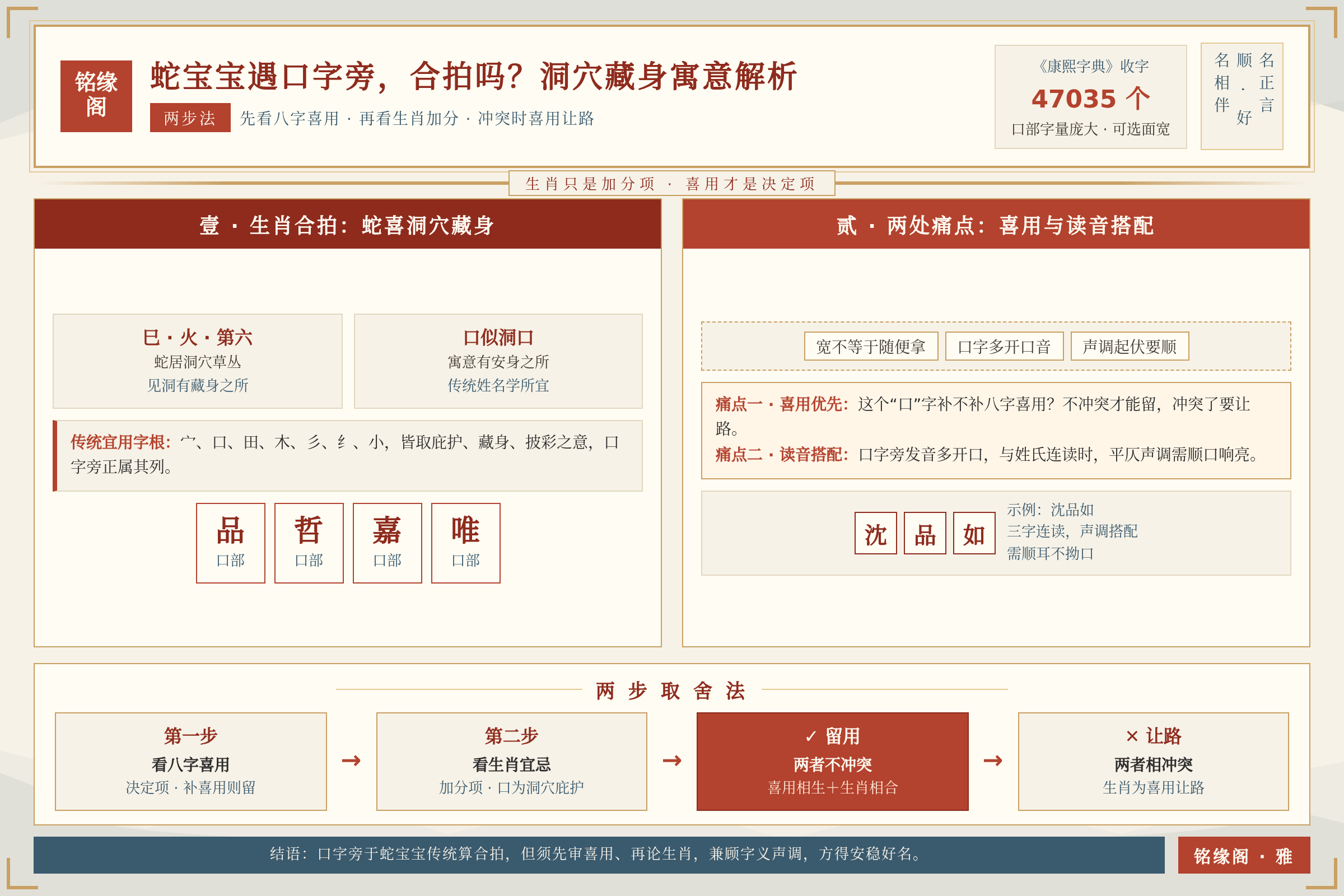Click 生肖为喜用让路 text
The width and height of the screenshot is (1344, 896).
tap(1153, 787)
